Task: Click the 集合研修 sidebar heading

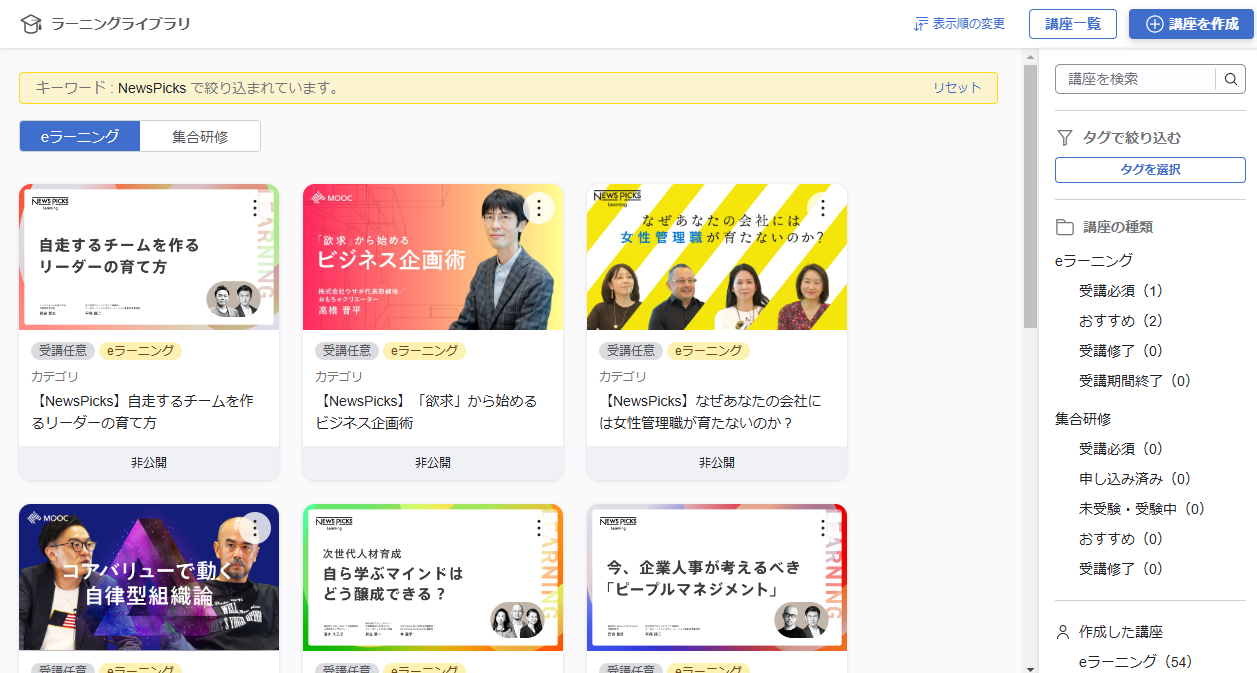Action: [x=1083, y=419]
